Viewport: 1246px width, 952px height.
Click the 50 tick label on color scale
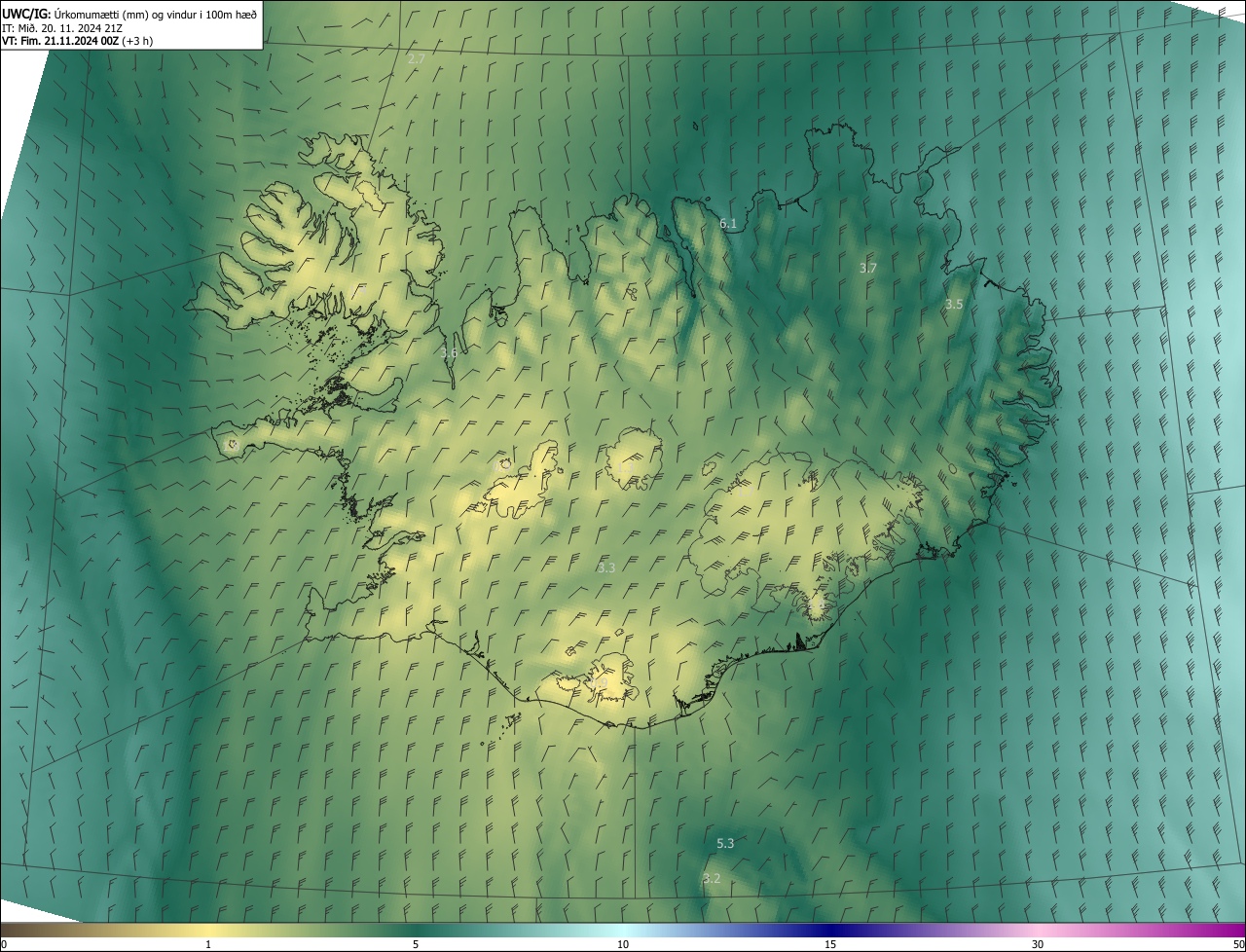click(x=1238, y=945)
